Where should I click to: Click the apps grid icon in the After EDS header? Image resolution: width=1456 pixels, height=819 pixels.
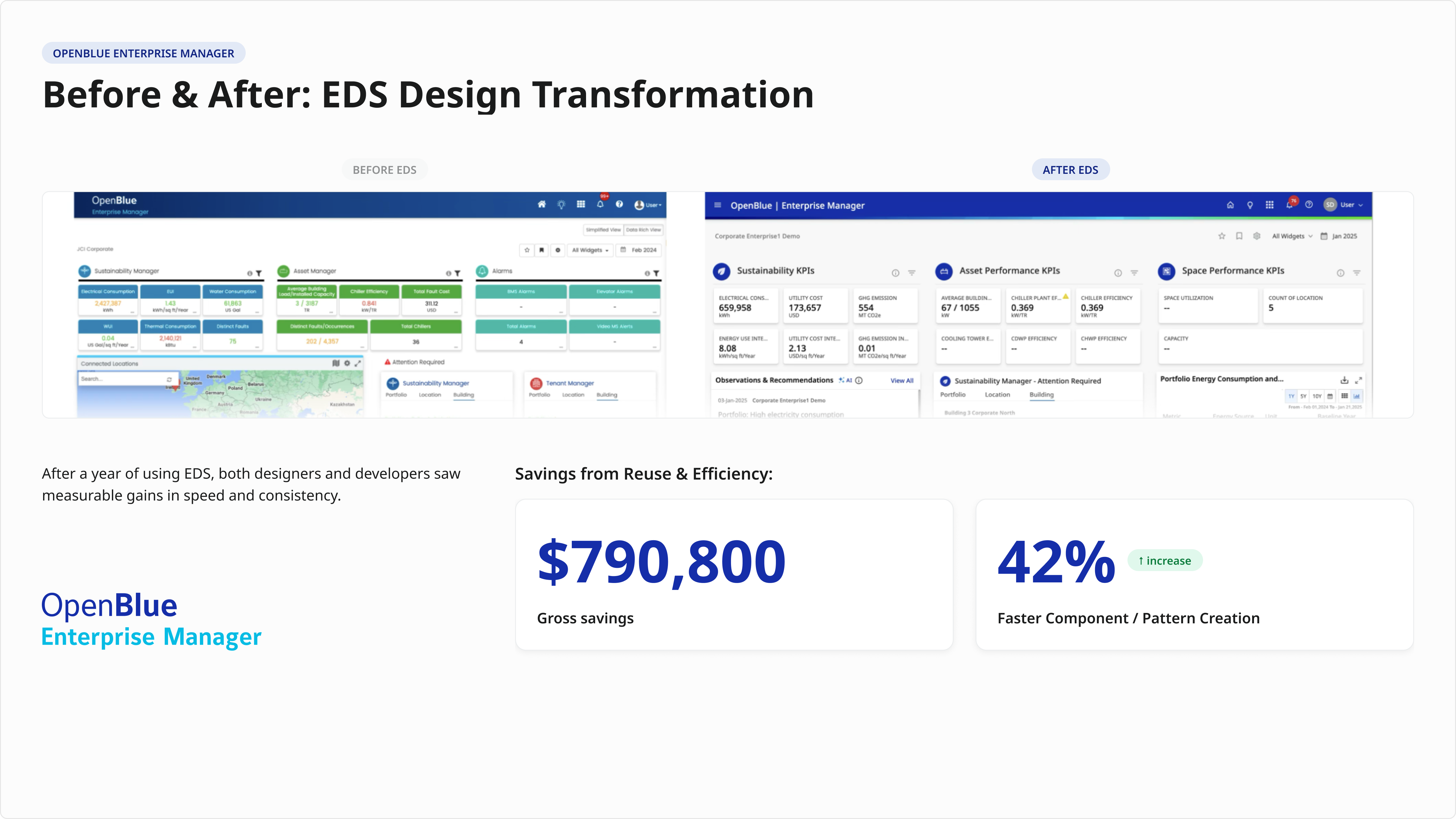point(1270,205)
